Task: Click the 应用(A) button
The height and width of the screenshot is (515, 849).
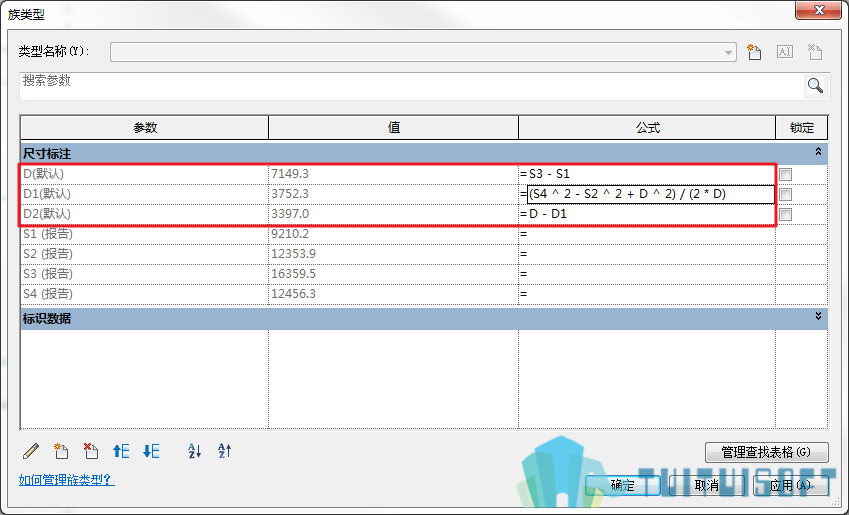Action: (x=791, y=485)
